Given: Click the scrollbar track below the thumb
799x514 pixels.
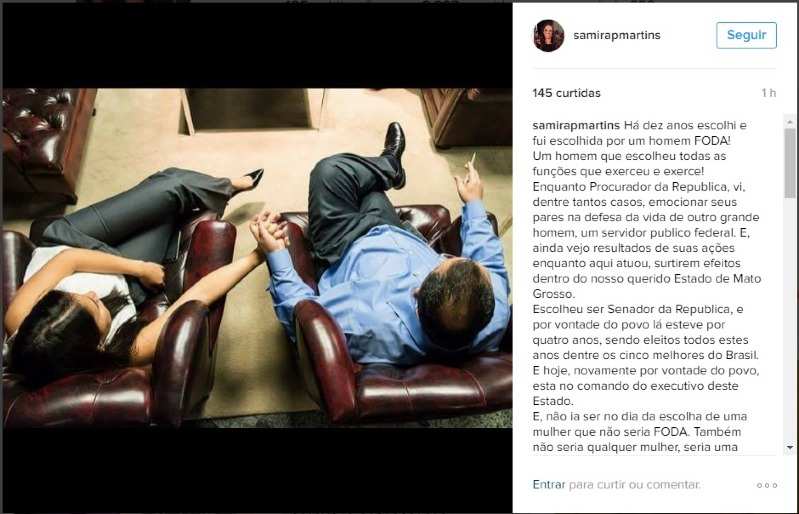Looking at the screenshot, I should pos(790,319).
